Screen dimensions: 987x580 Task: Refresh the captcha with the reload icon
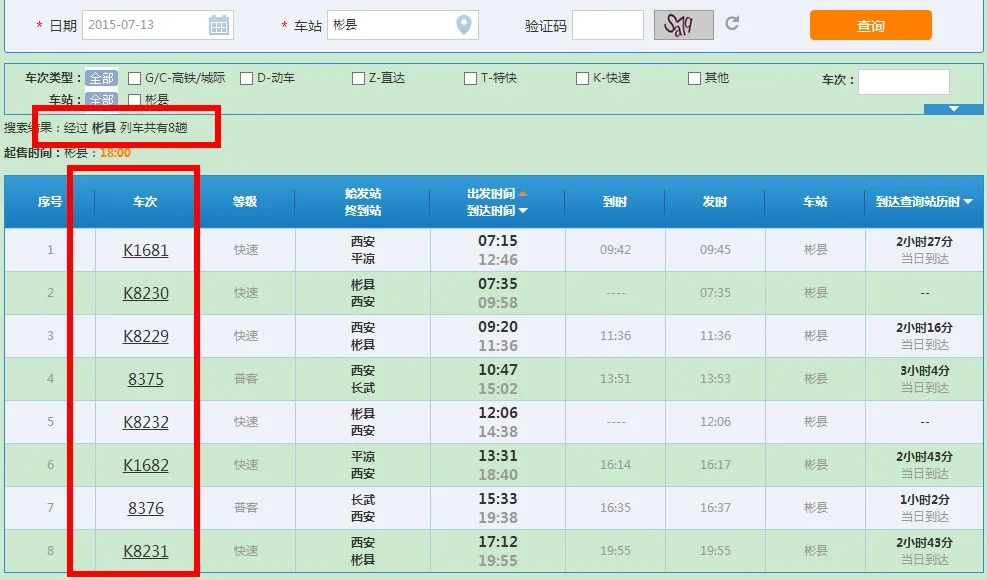coord(735,24)
